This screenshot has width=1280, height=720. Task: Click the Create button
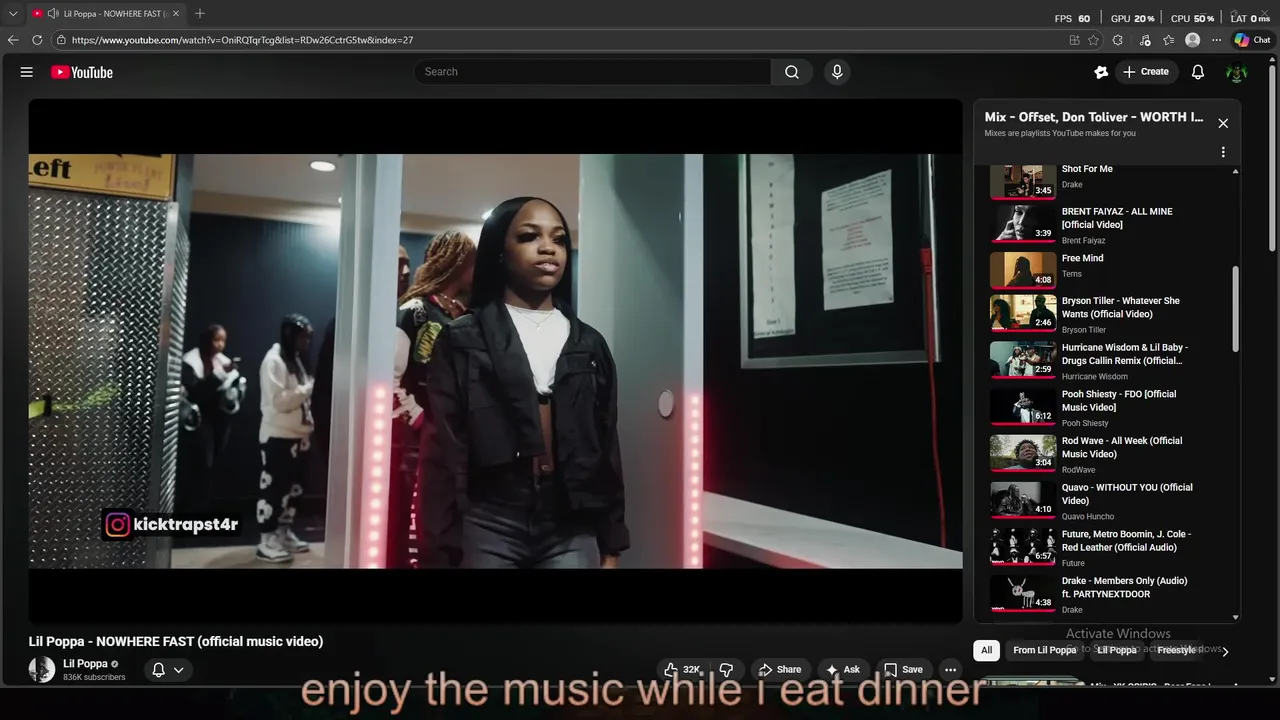[1146, 72]
